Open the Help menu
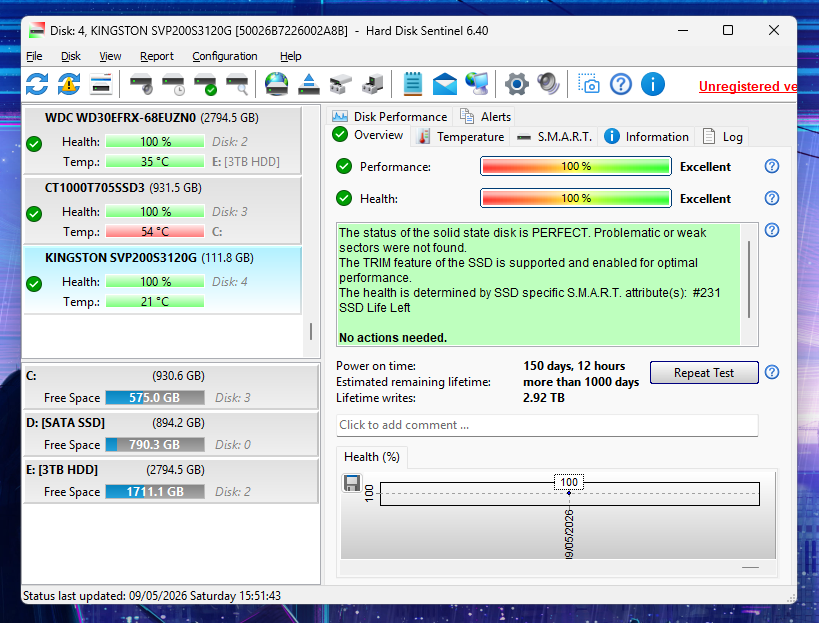 click(290, 56)
